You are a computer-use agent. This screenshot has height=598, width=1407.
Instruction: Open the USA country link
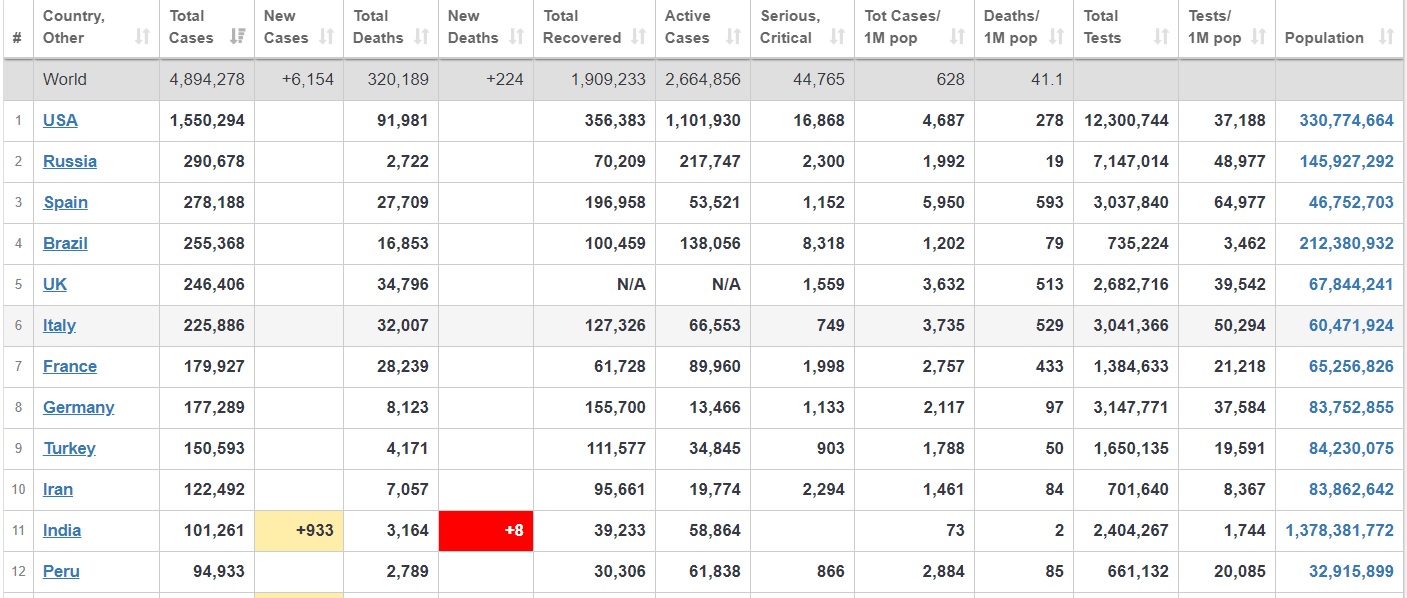tap(60, 120)
